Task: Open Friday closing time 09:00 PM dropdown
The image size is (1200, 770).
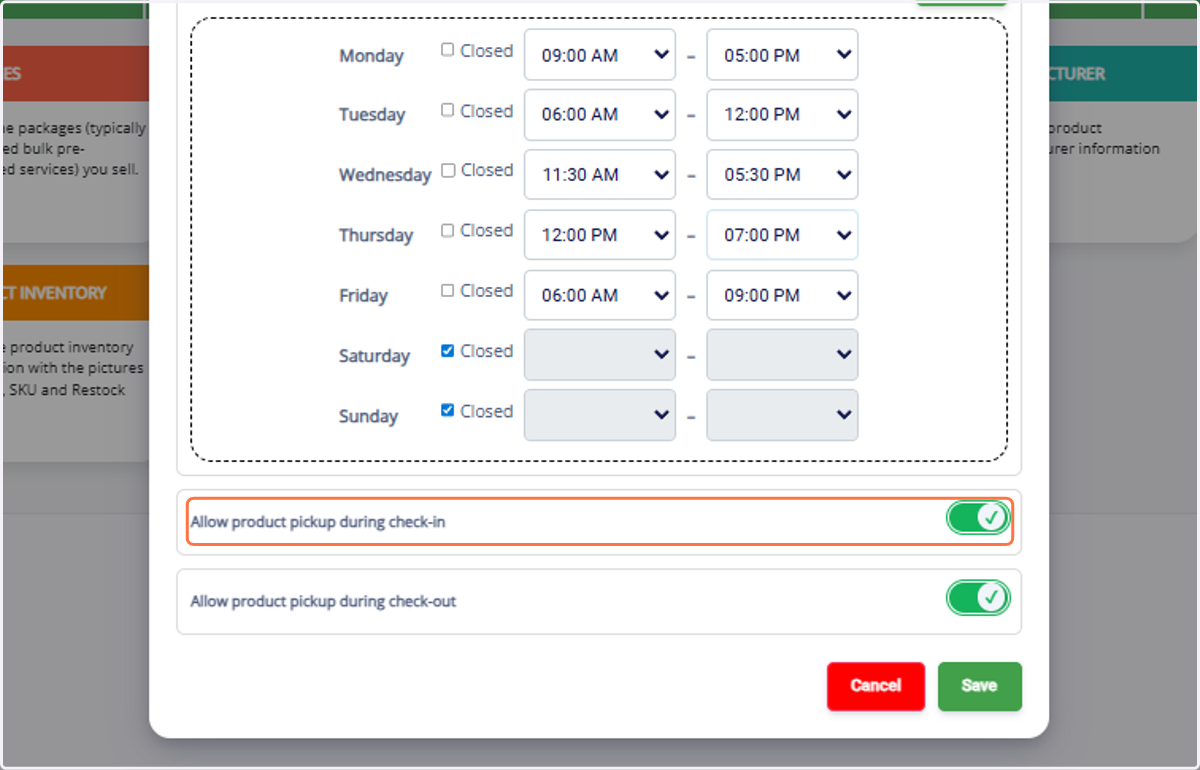Action: click(x=782, y=295)
